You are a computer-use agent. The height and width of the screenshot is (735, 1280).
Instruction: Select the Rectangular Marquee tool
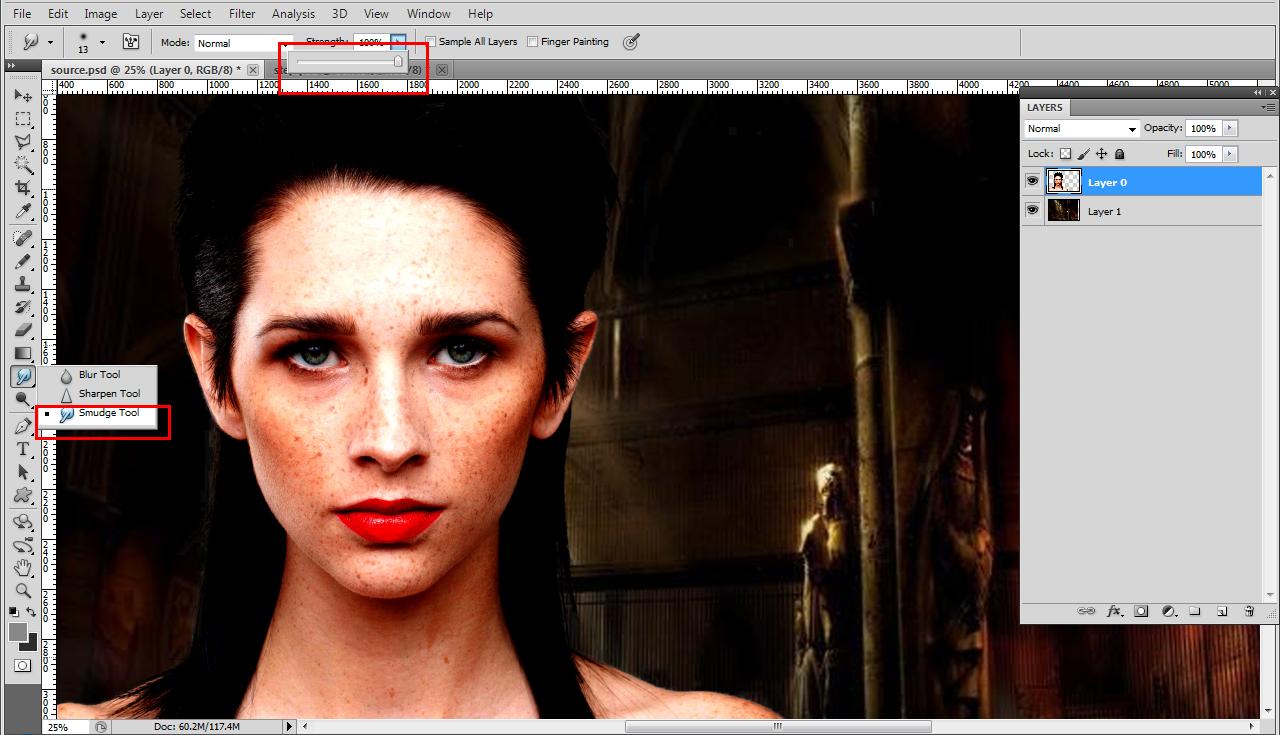pyautogui.click(x=23, y=118)
